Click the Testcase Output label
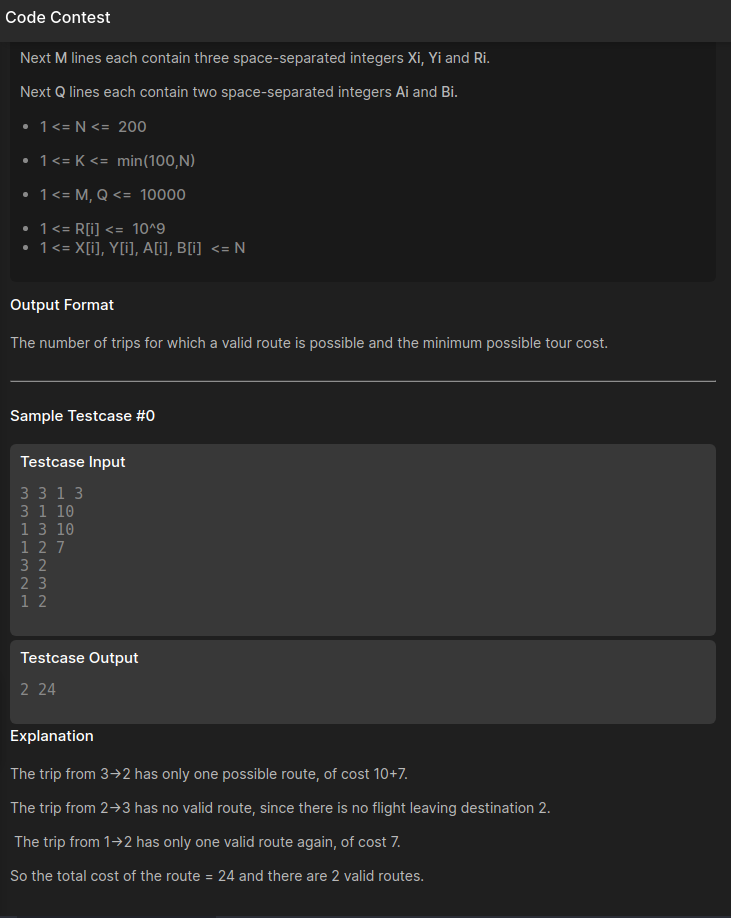731x918 pixels. pyautogui.click(x=79, y=658)
